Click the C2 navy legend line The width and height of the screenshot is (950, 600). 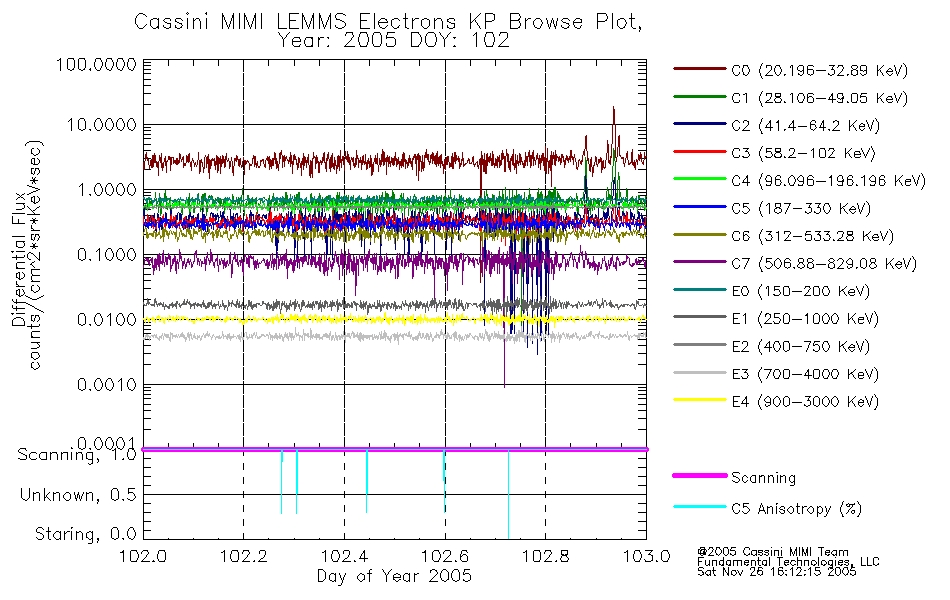[700, 124]
